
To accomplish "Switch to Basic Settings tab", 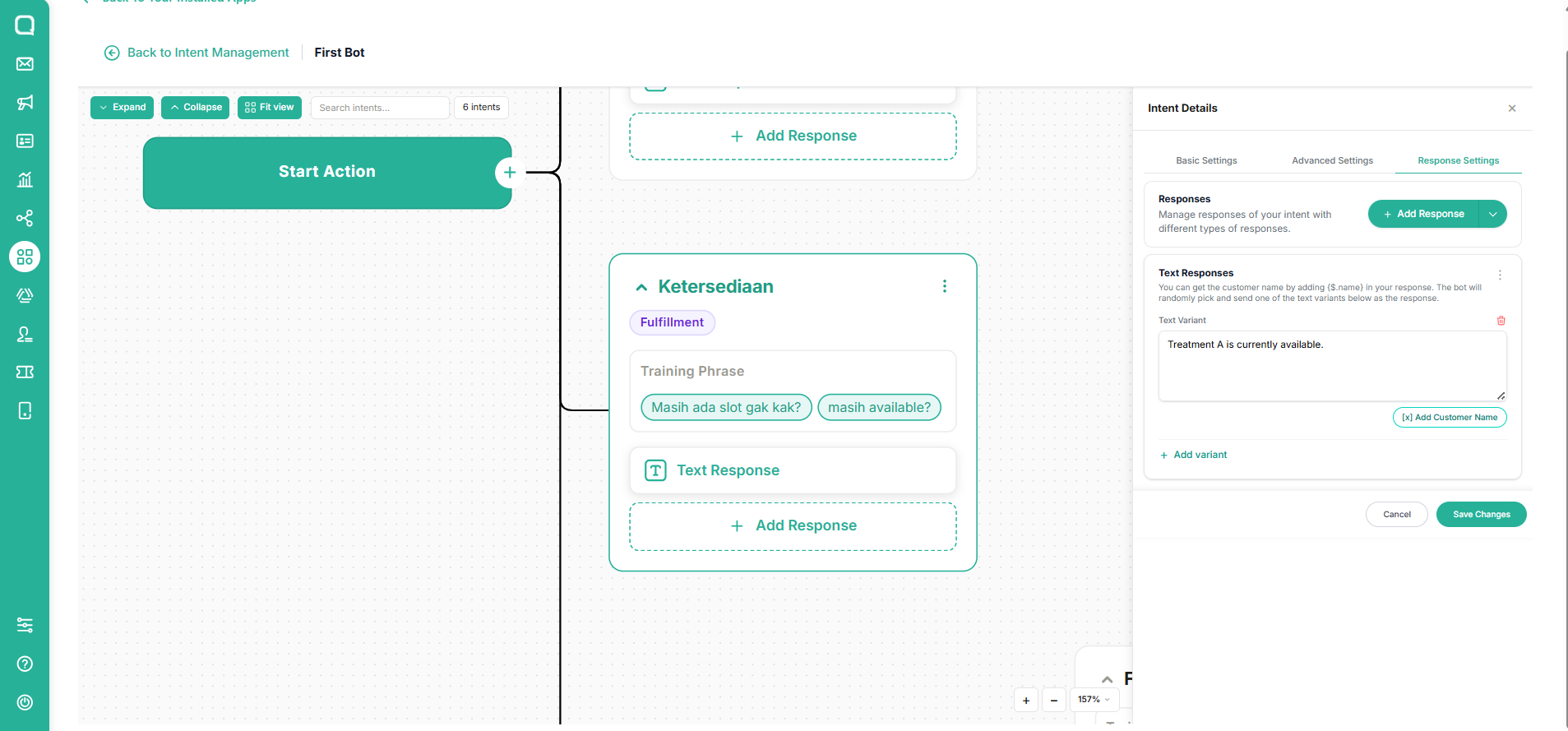I will pos(1206,160).
